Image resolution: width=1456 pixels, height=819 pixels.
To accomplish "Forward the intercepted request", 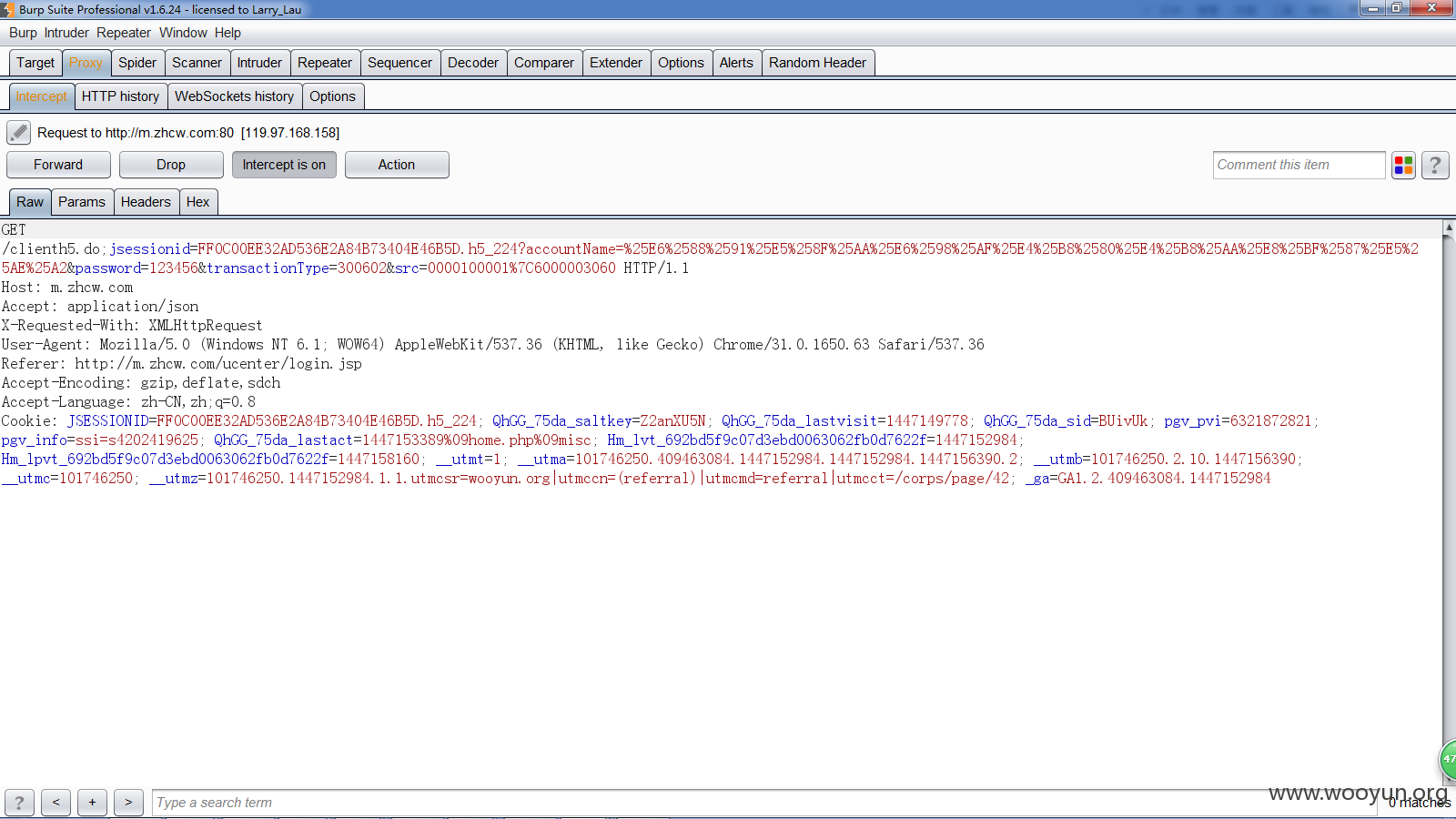I will point(58,165).
